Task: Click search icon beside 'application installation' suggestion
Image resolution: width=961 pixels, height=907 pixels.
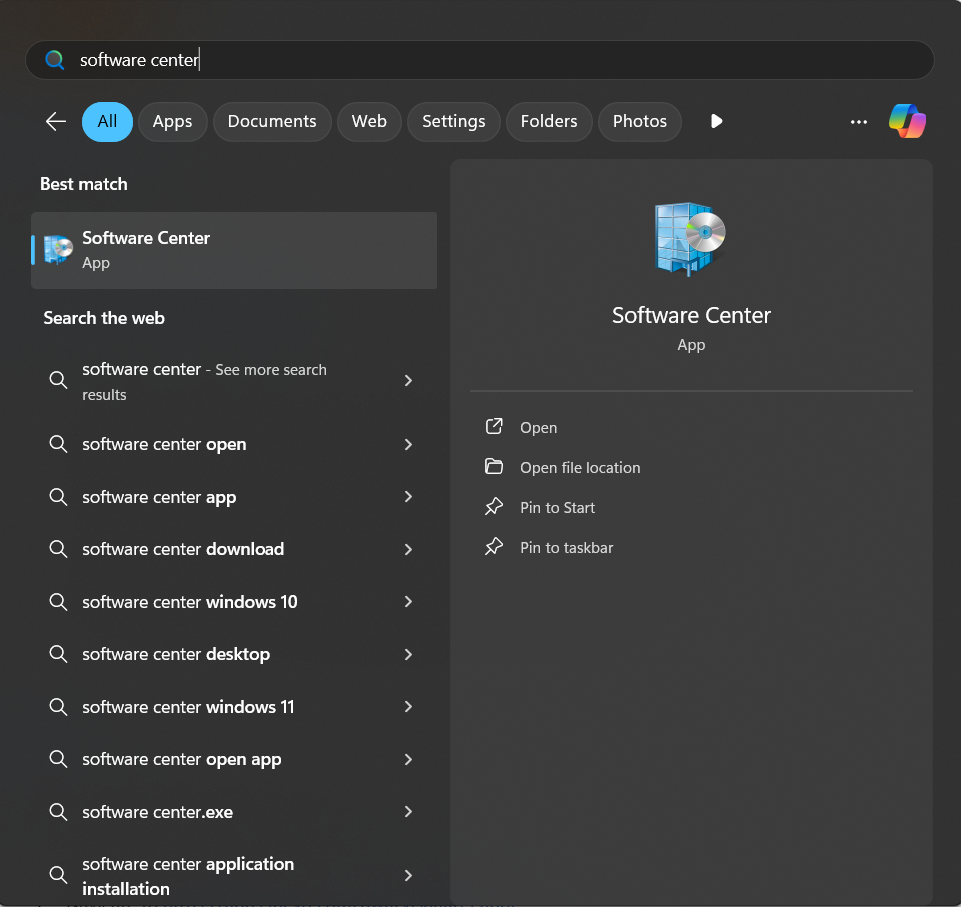Action: pos(58,875)
